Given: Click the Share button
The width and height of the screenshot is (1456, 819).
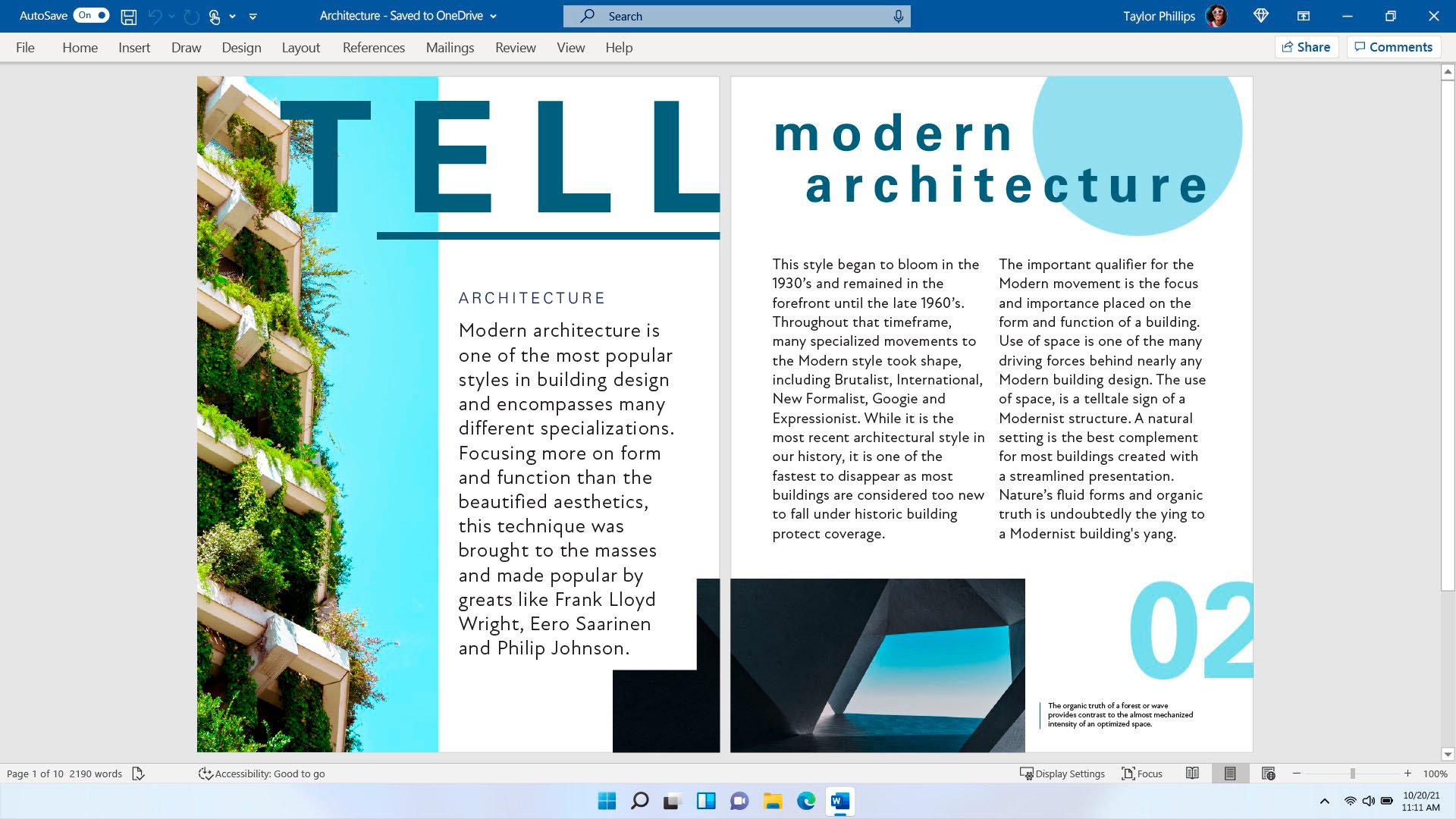Looking at the screenshot, I should tap(1306, 46).
